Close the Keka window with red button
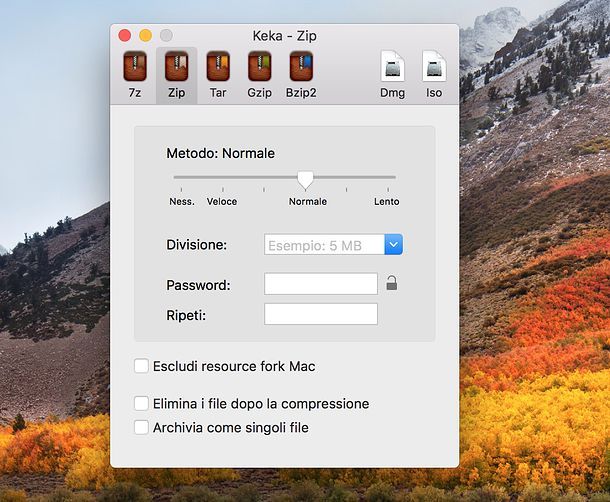 pyautogui.click(x=124, y=35)
